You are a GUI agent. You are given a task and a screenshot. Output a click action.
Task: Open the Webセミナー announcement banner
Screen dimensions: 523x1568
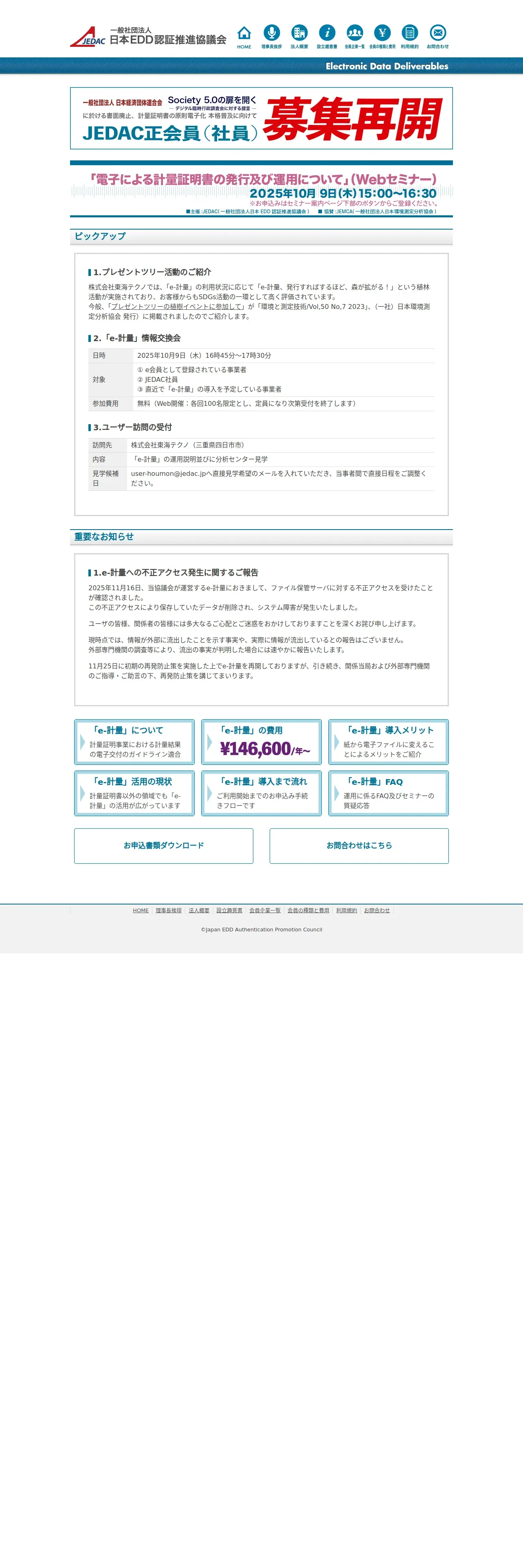coord(261,189)
